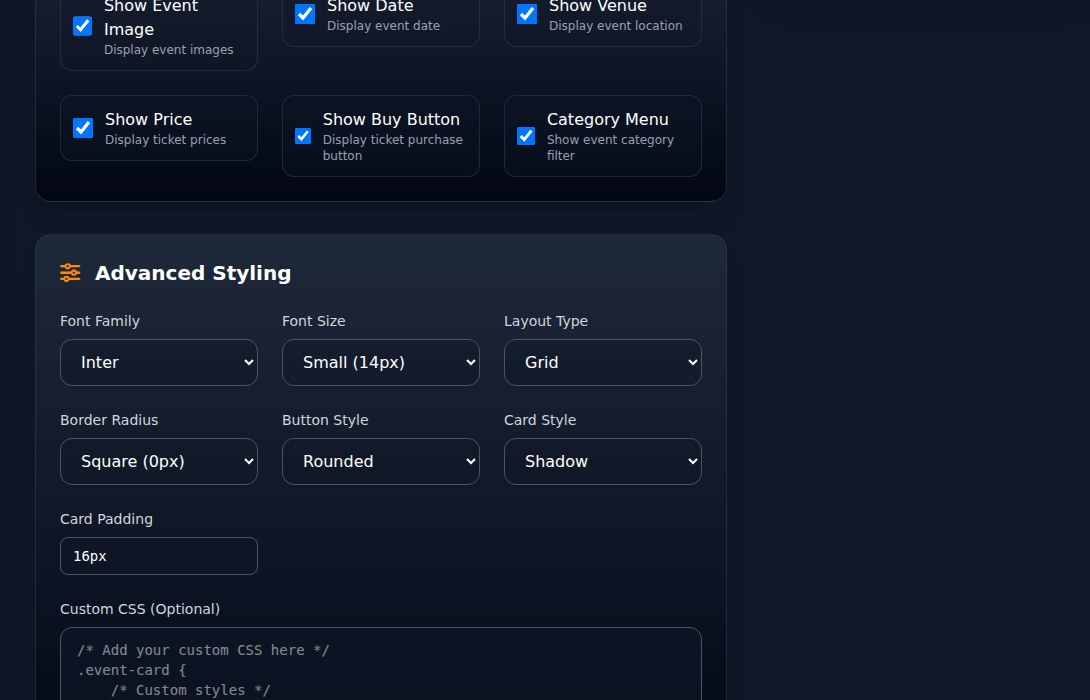
Task: Click the Border Radius label
Action: tap(109, 420)
